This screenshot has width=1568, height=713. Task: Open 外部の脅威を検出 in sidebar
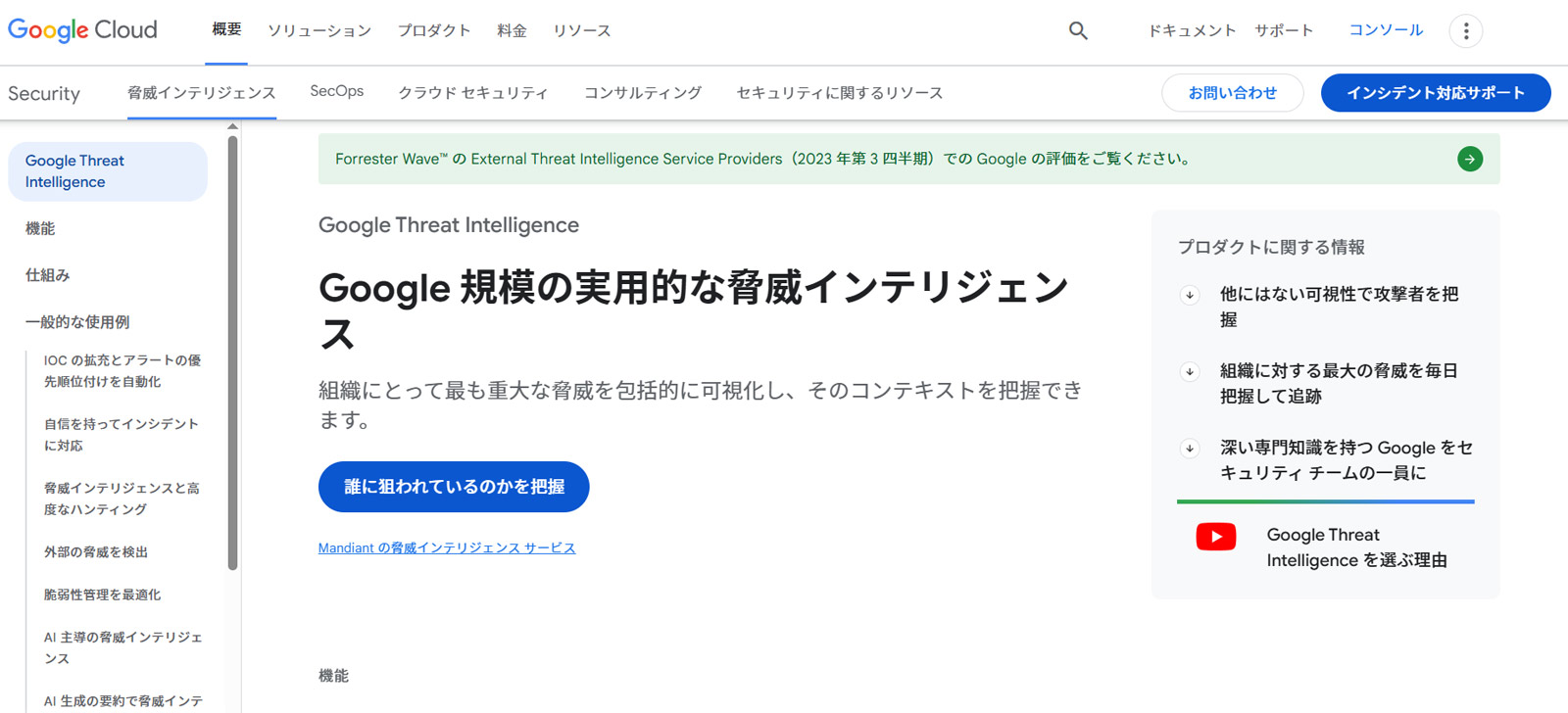pos(96,552)
